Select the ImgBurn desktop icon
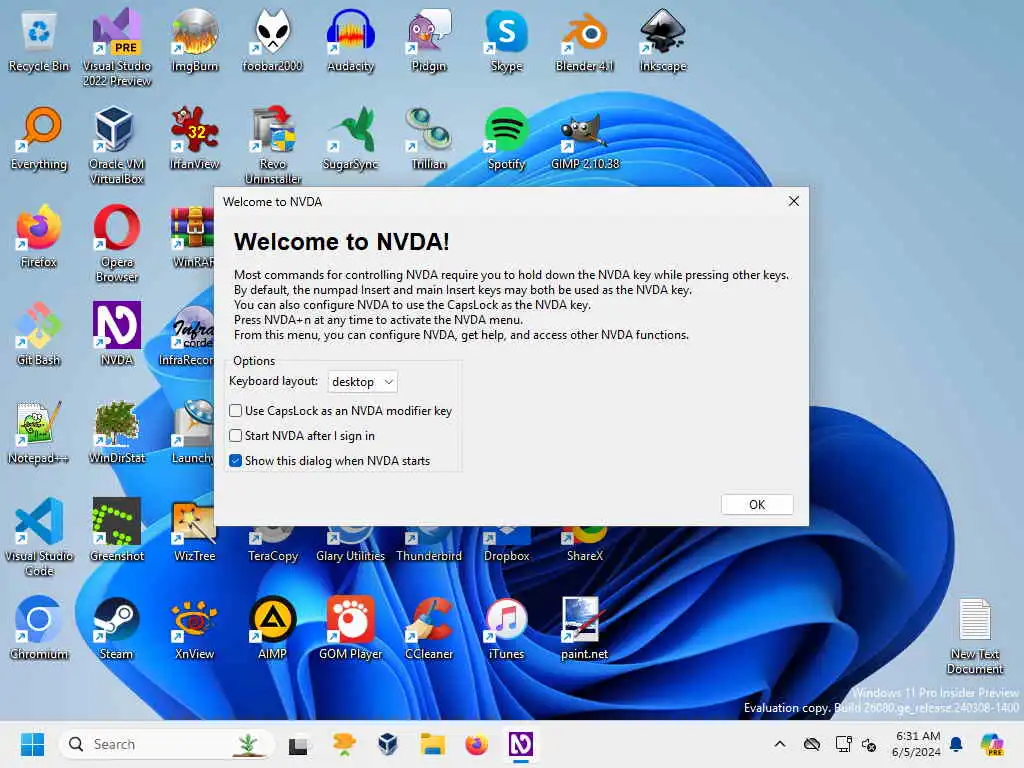The image size is (1024, 768). tap(195, 42)
